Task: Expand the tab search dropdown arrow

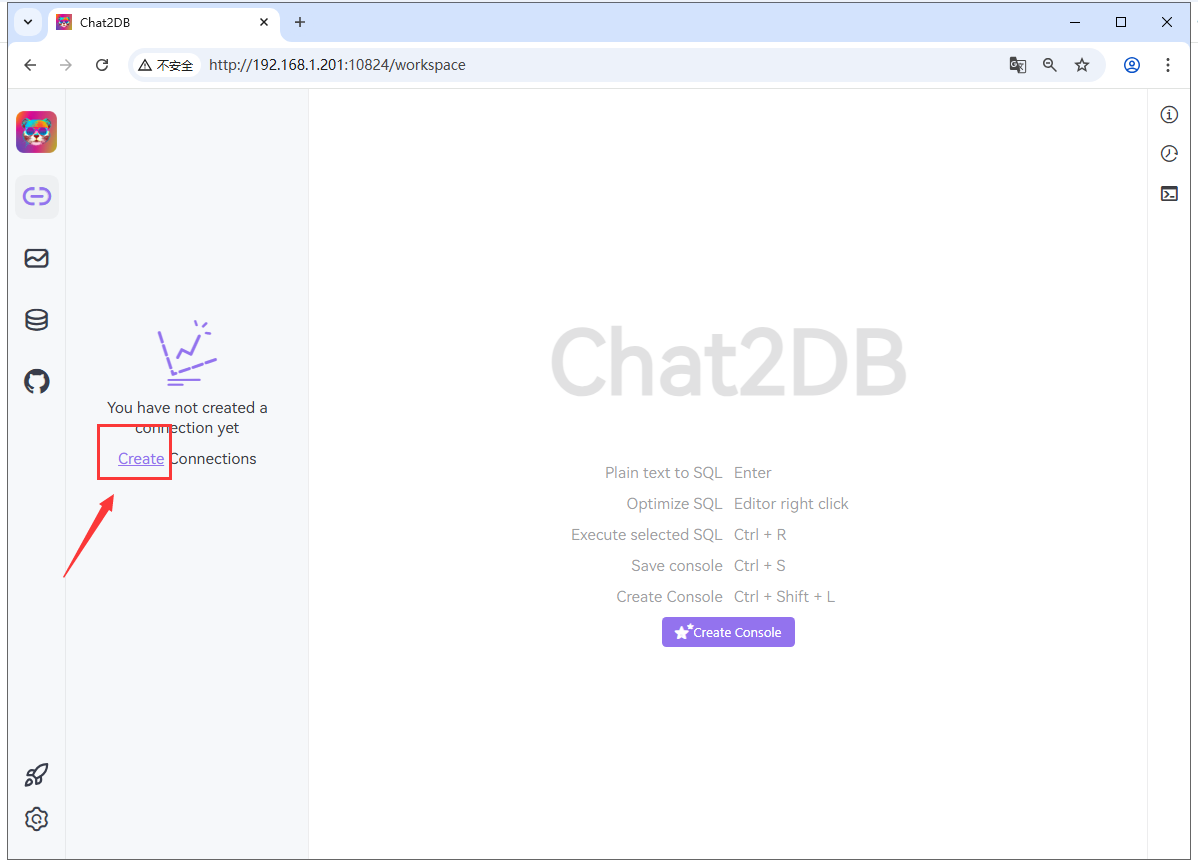Action: coord(28,22)
